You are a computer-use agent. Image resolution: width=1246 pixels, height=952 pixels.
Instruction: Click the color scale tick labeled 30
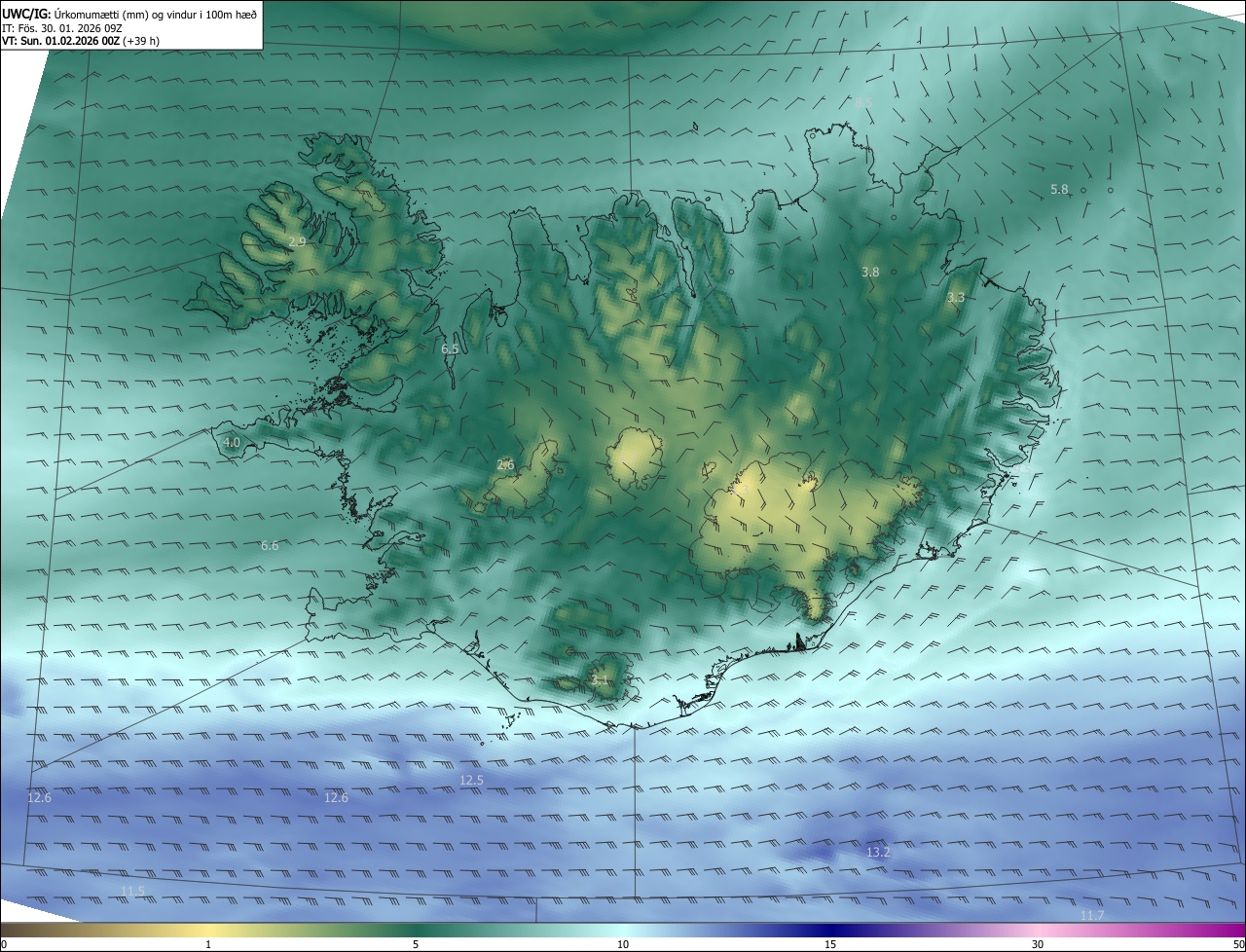coord(1038,944)
